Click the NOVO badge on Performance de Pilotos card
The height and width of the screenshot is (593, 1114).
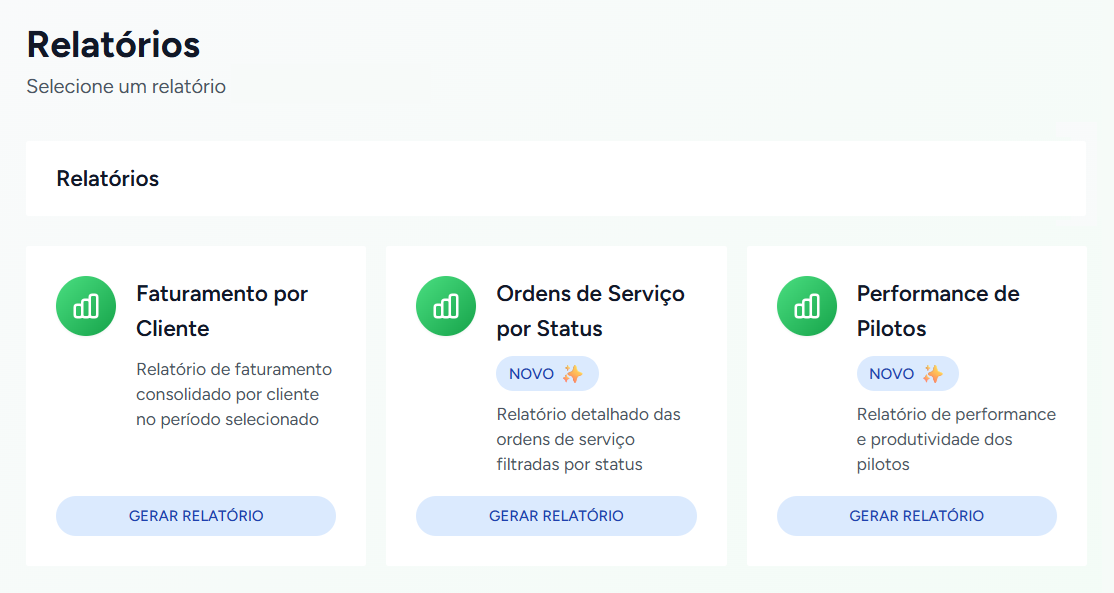[908, 372]
